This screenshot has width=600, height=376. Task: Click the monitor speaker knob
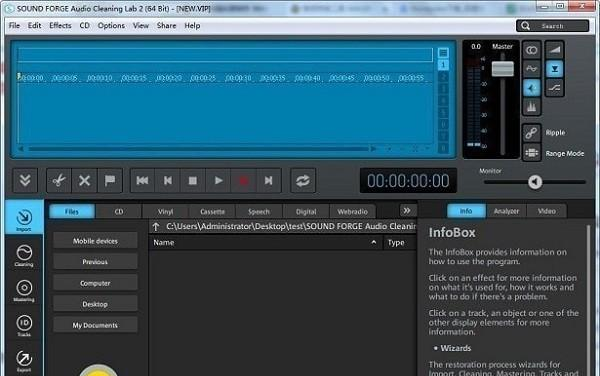[535, 182]
